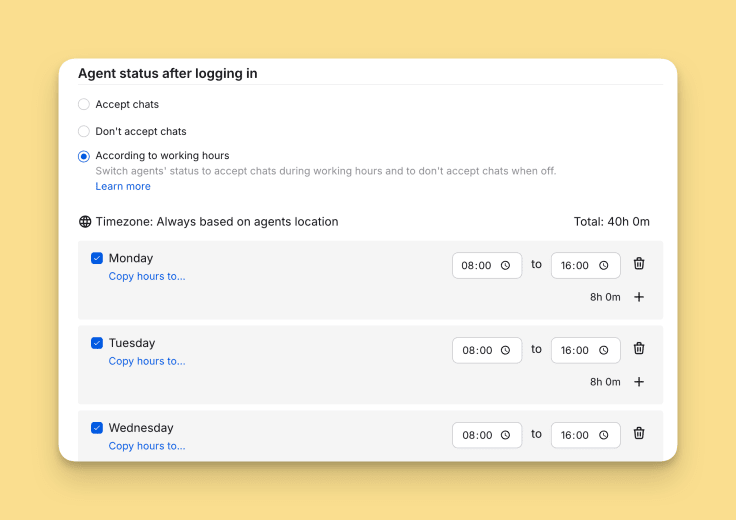Delete Monday's working hours with trash icon
Screen dimensions: 736x520
coord(639,264)
